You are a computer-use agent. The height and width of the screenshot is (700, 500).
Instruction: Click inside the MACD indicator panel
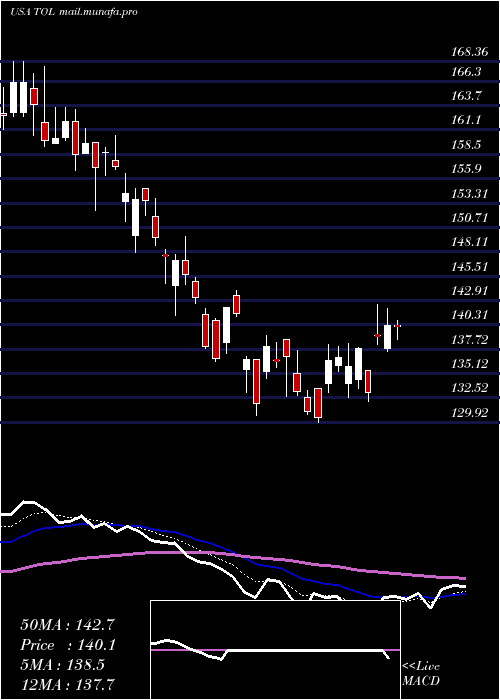click(275, 650)
